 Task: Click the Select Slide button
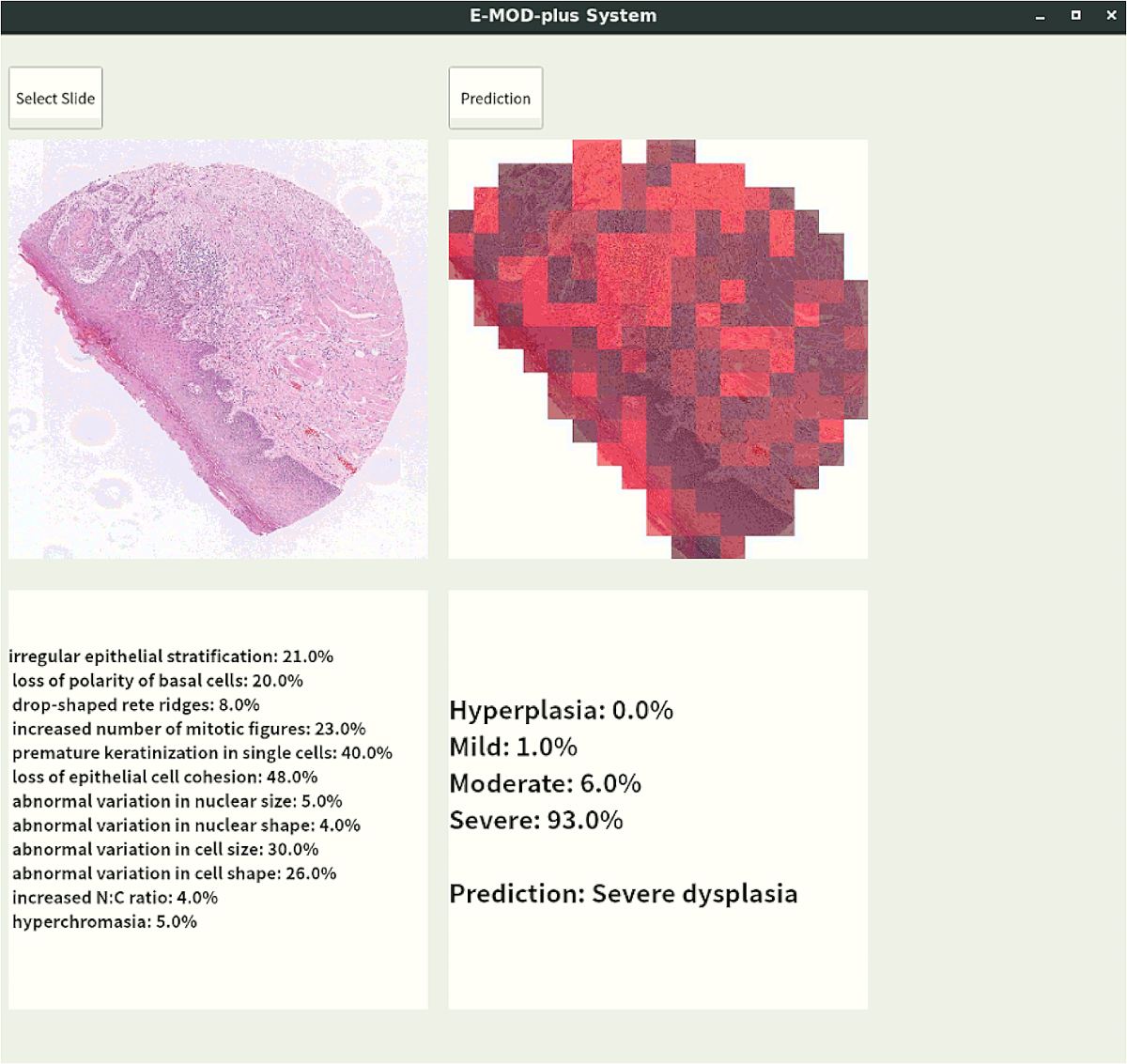coord(55,99)
